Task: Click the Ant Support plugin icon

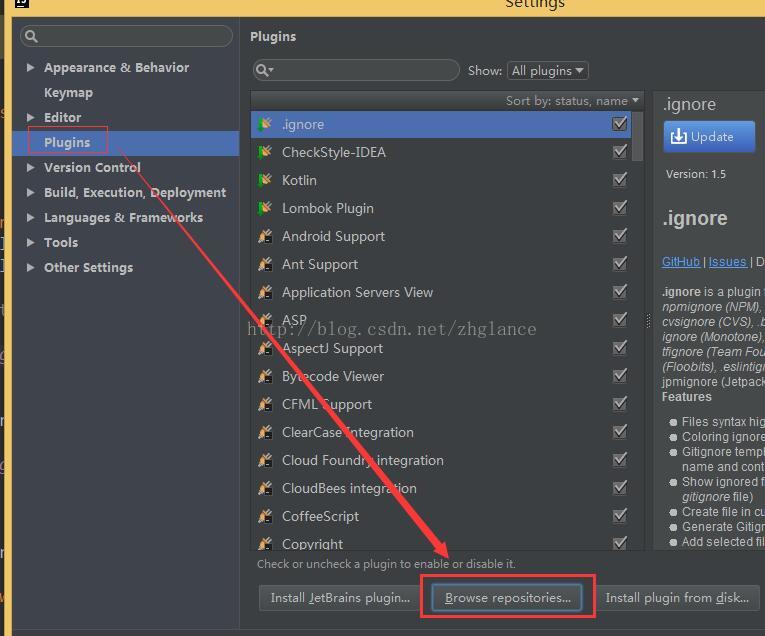Action: coord(265,264)
